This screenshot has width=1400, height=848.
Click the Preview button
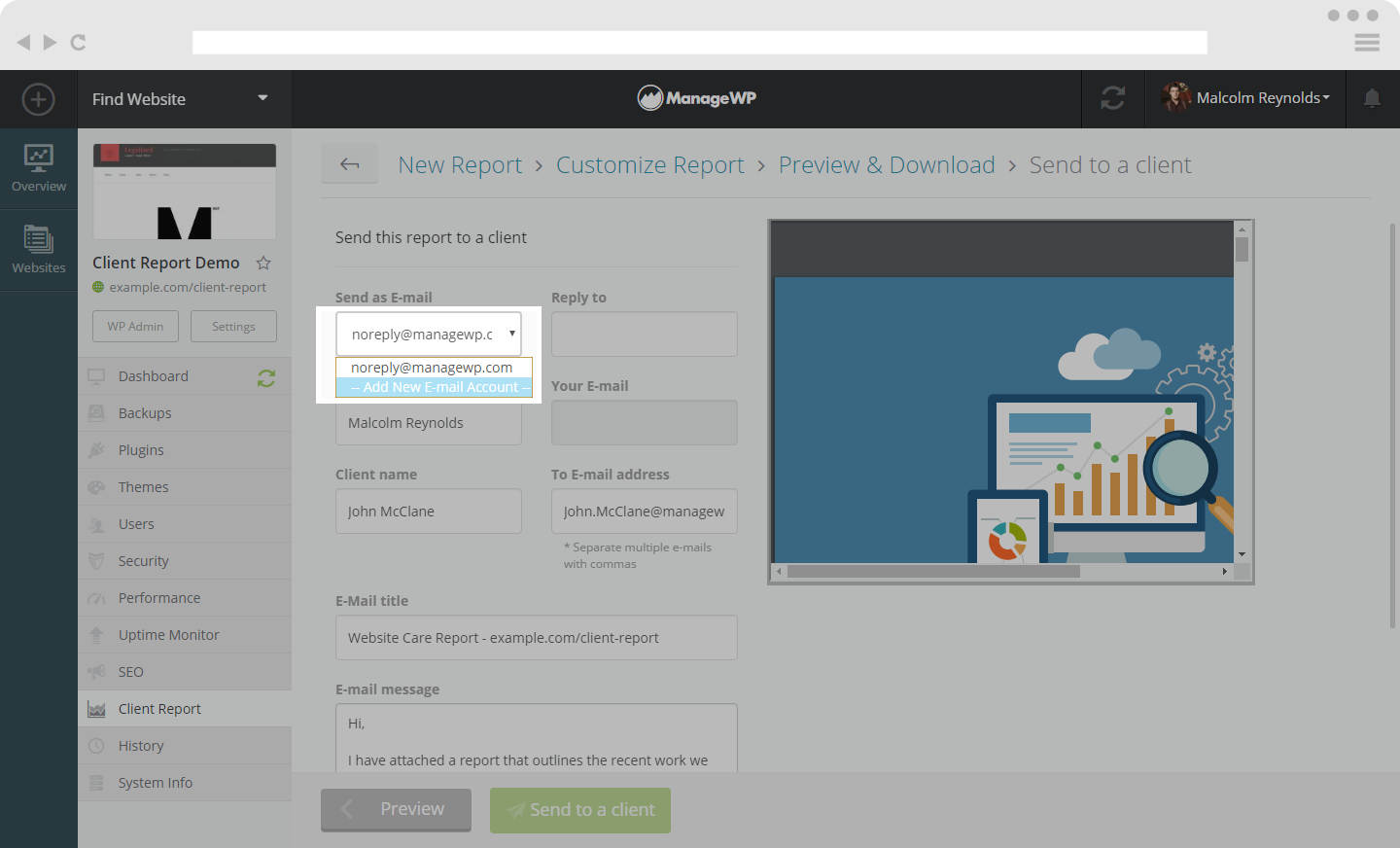point(396,810)
